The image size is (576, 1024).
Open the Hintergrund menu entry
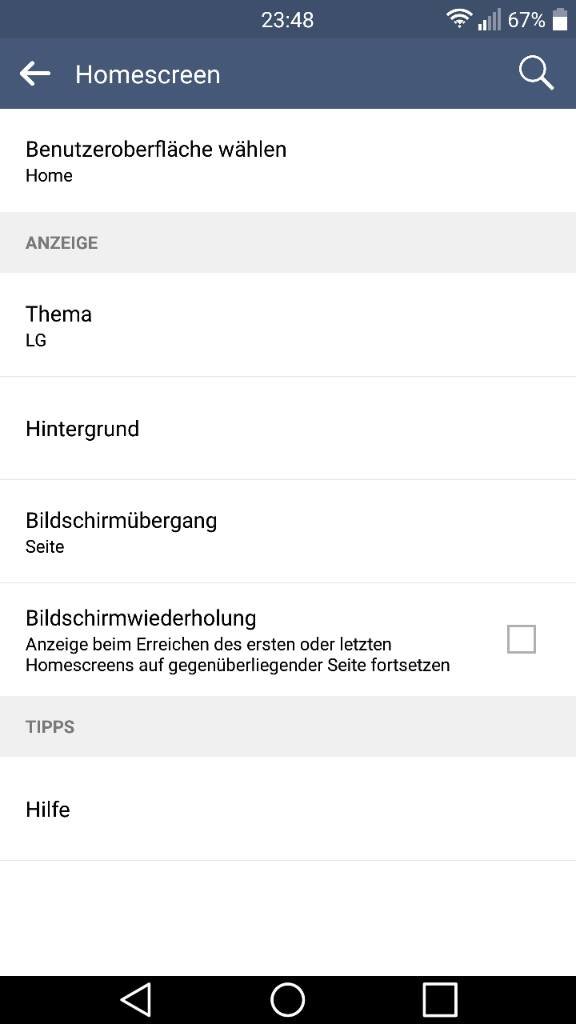[288, 428]
